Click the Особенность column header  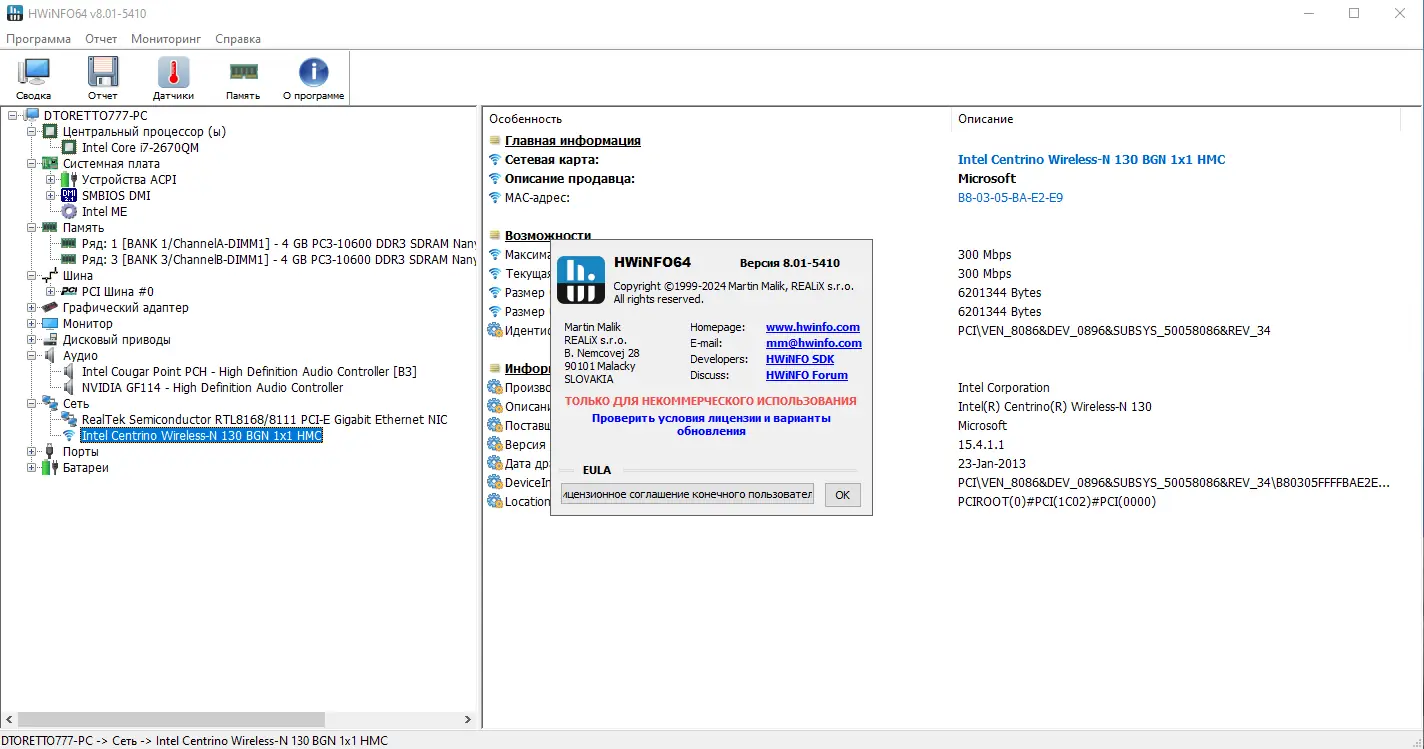(716, 119)
